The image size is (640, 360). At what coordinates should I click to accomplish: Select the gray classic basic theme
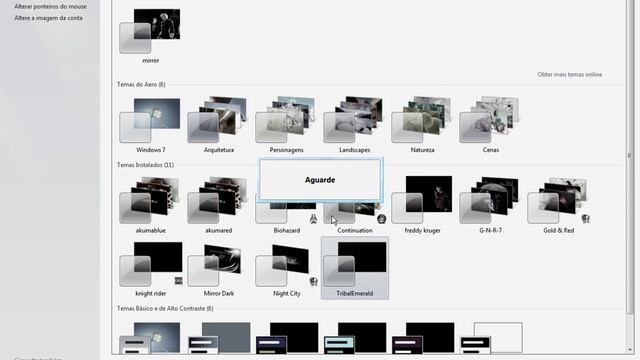pos(218,338)
